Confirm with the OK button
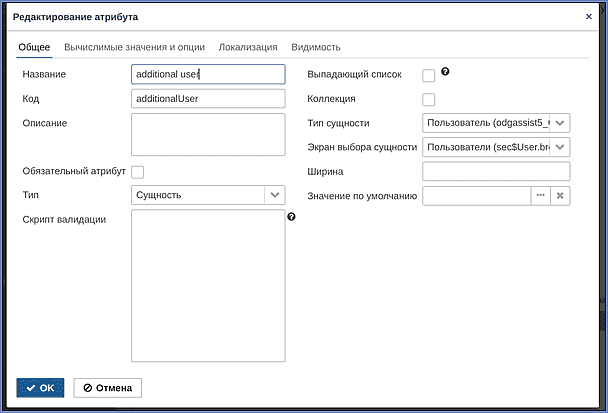Screen dimensions: 608x413 [40, 388]
